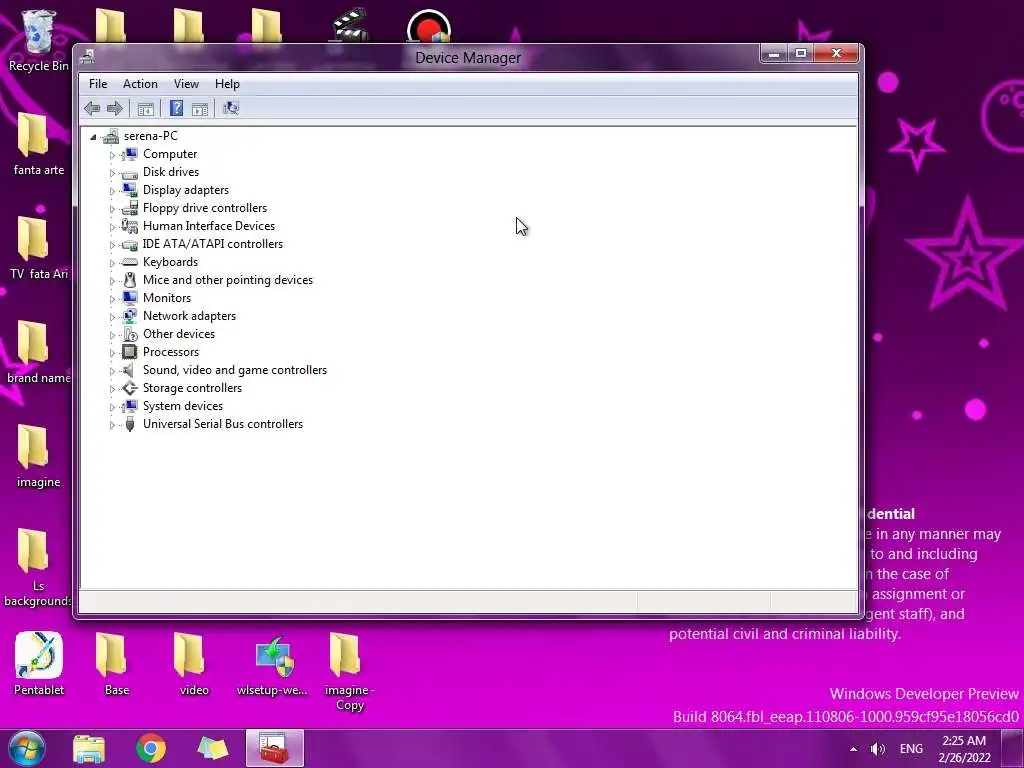The height and width of the screenshot is (768, 1024).
Task: Click the Sound, video and game controllers icon
Action: tap(130, 370)
